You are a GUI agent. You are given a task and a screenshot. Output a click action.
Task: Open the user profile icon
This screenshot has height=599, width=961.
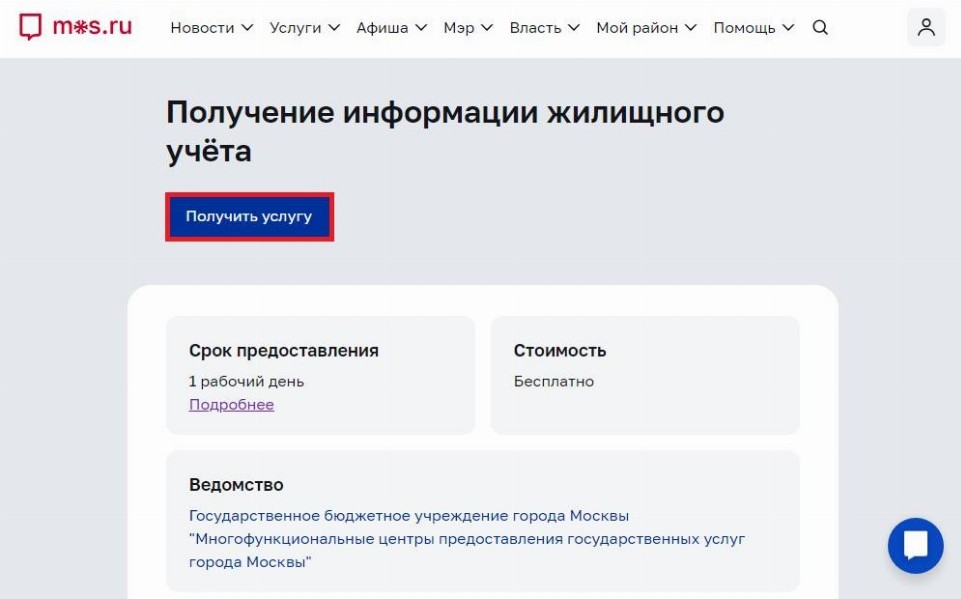926,28
